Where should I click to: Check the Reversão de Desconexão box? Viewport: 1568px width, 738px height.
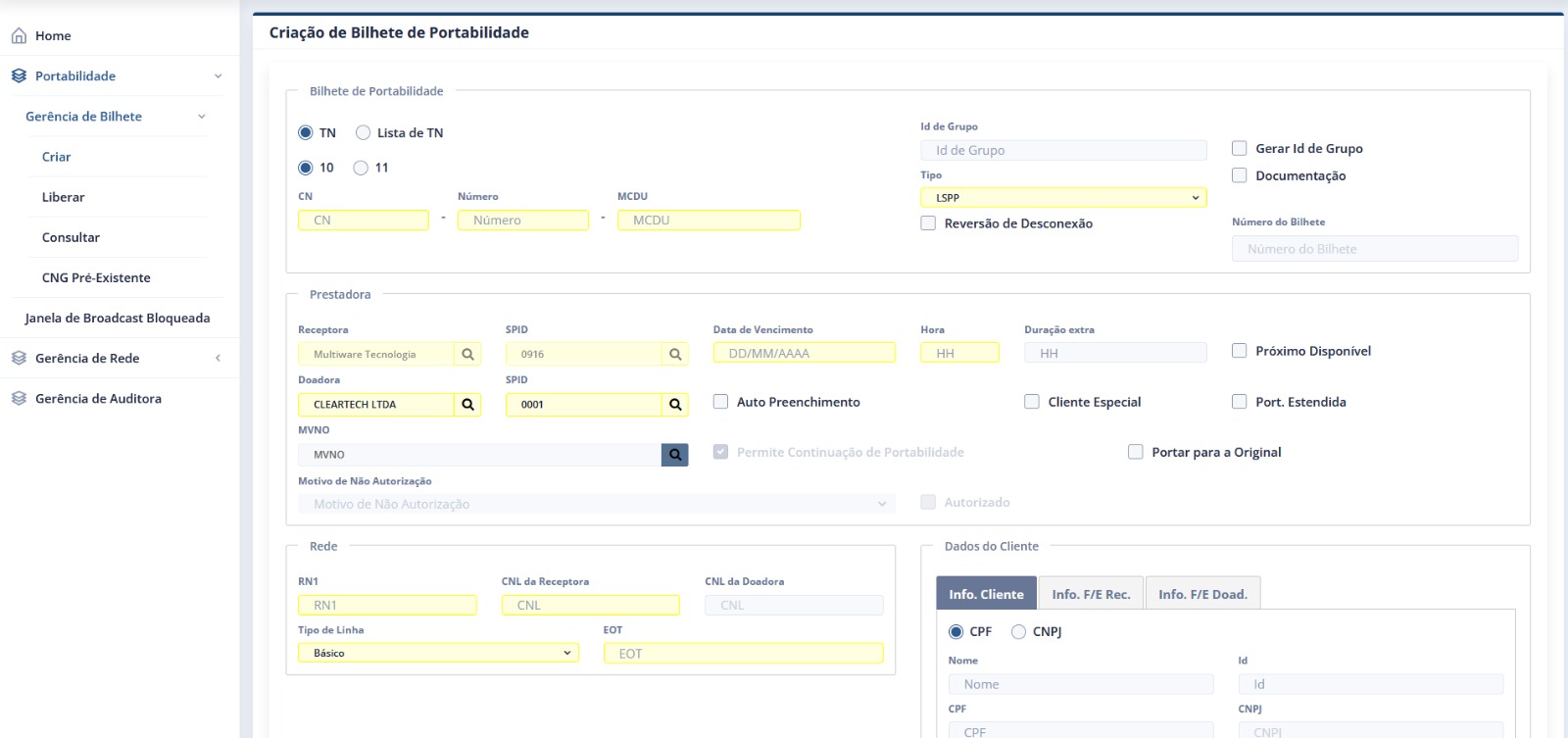tap(928, 223)
